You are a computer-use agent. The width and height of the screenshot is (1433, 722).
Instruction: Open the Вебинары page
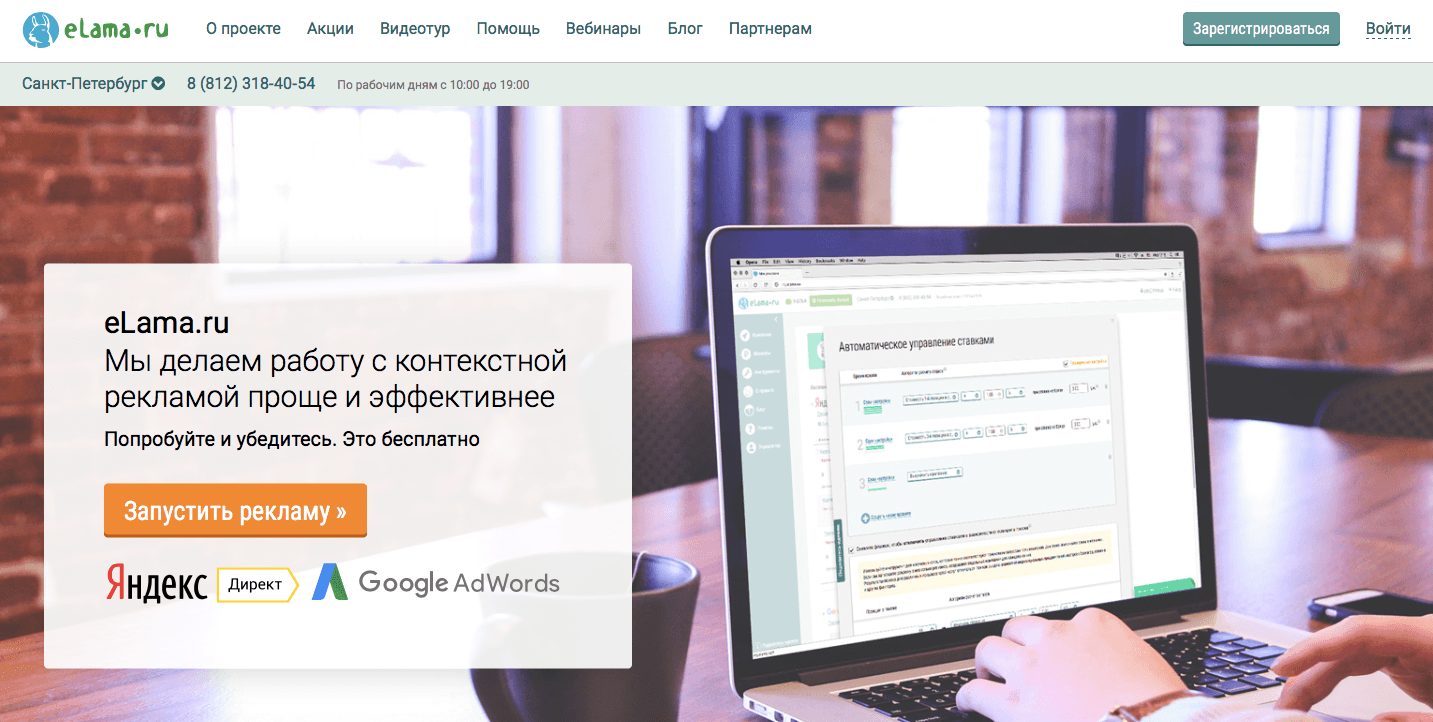click(603, 29)
